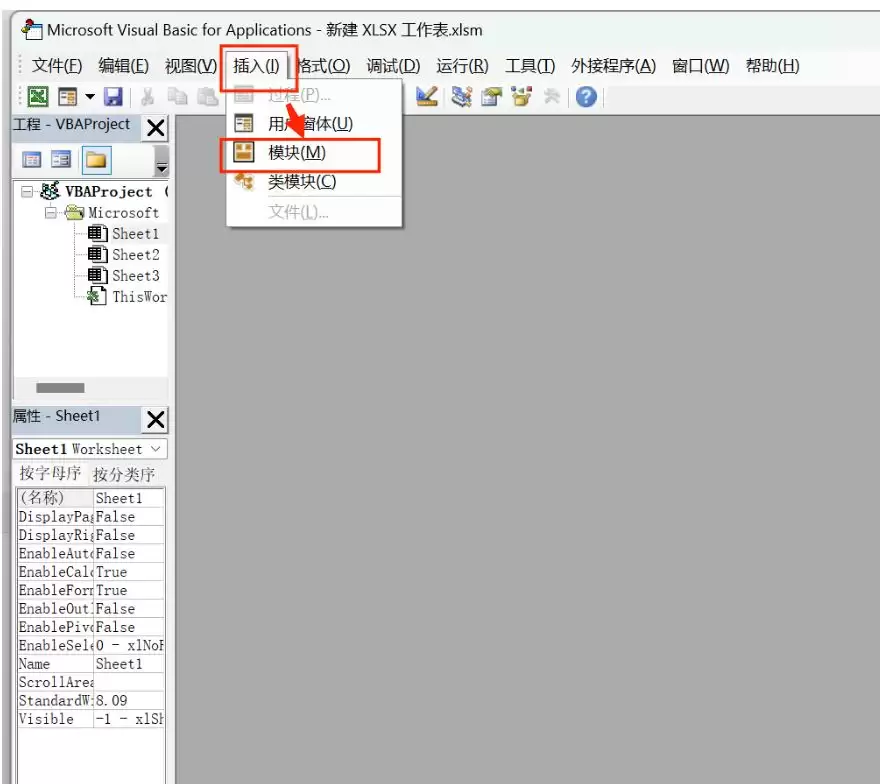Select the VBAProject root label
Viewport: 880px width, 784px height.
pos(109,192)
